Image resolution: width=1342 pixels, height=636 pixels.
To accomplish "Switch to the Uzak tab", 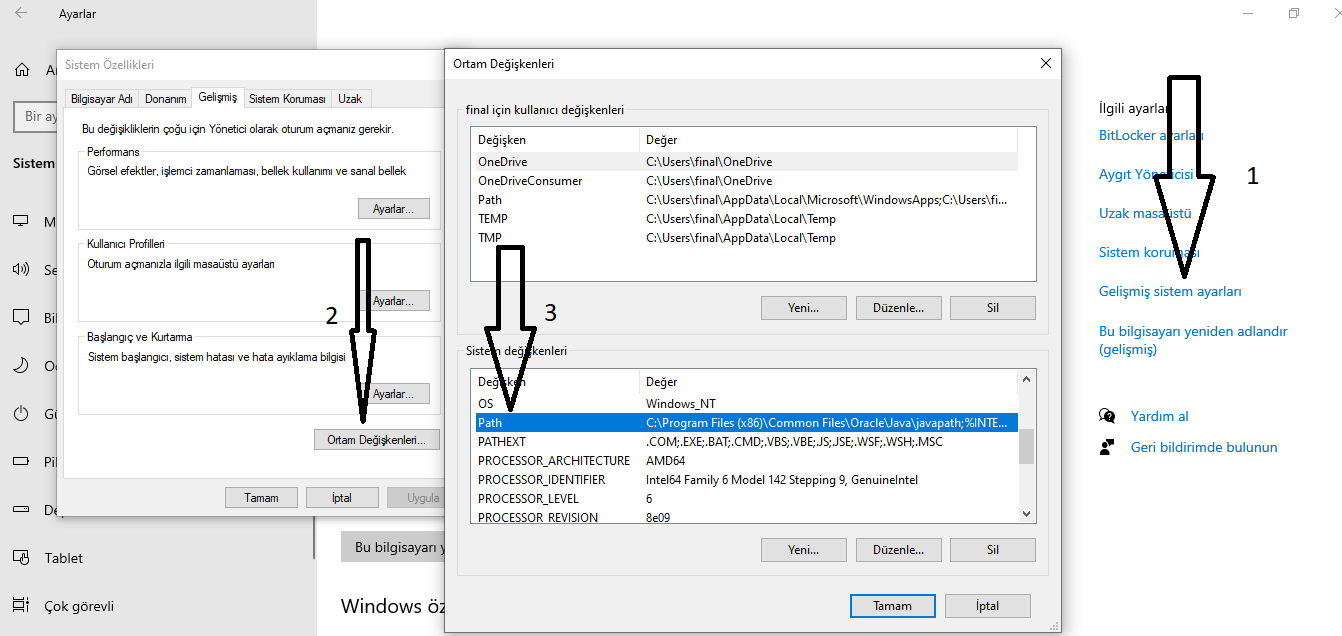I will [350, 99].
